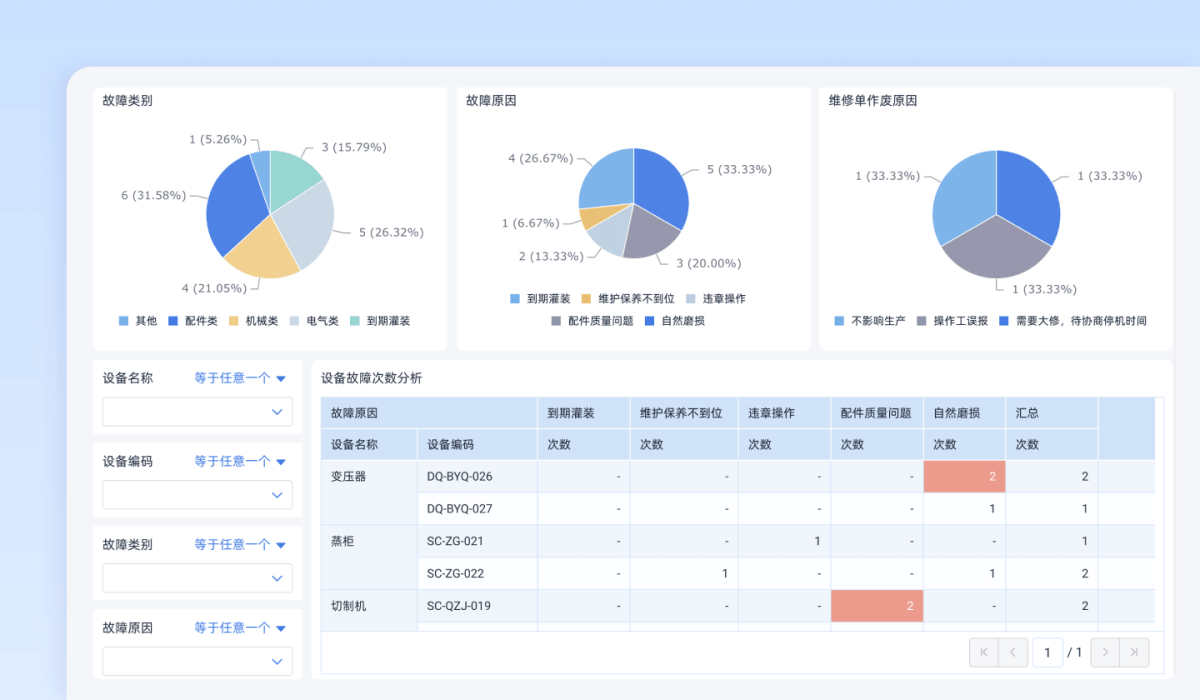1200x700 pixels.
Task: Go to last page arrow
Action: pos(1134,652)
